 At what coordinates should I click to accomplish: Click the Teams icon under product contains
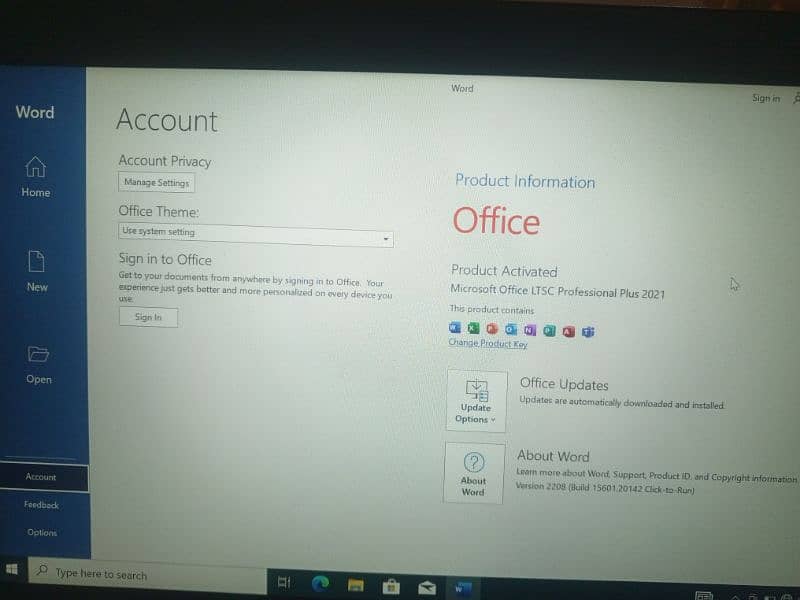point(588,331)
